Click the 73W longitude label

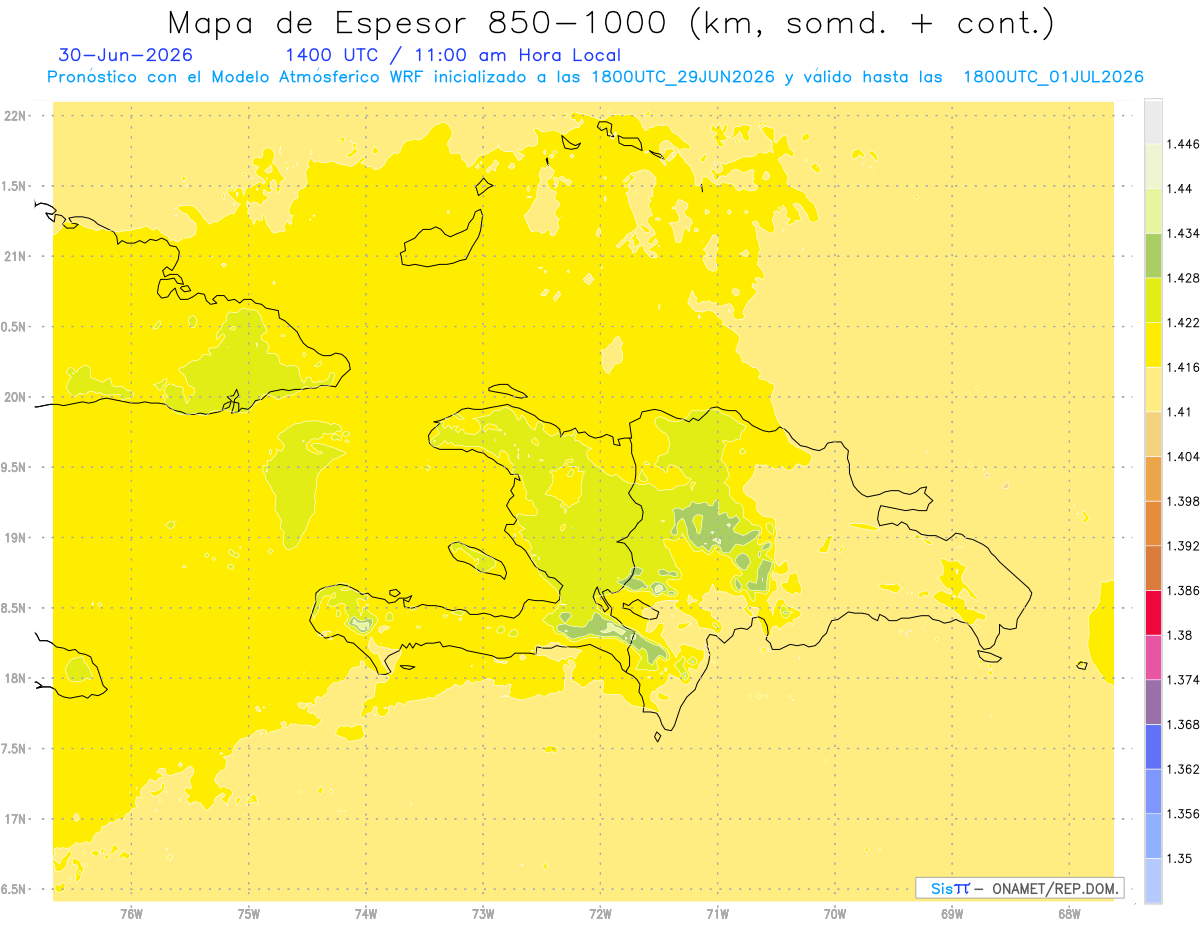coord(483,913)
